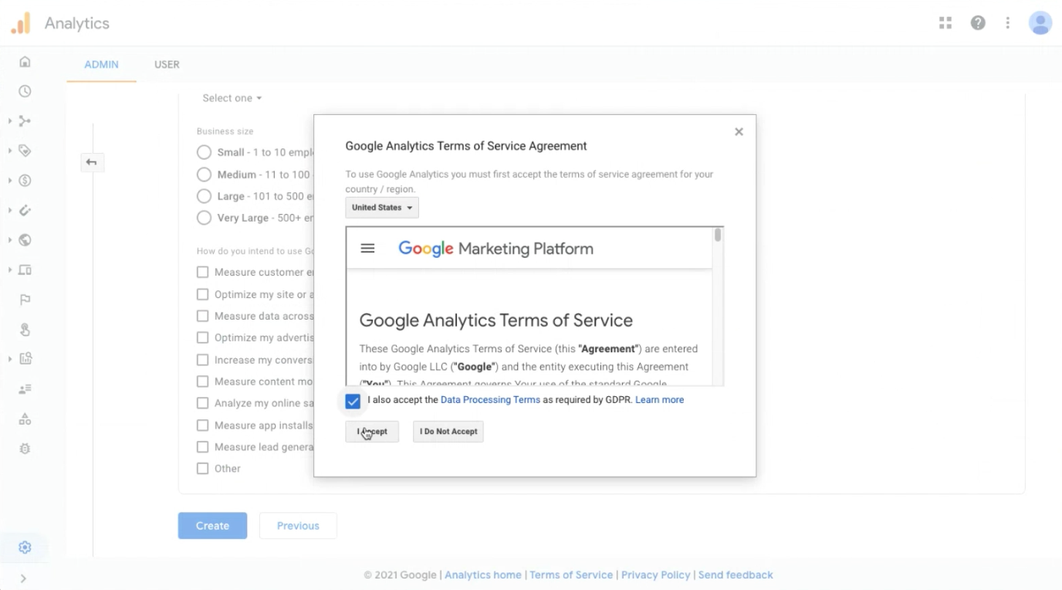Viewport: 1062px width, 590px height.
Task: Open the Monetization dollar sidebar icon
Action: (x=25, y=180)
